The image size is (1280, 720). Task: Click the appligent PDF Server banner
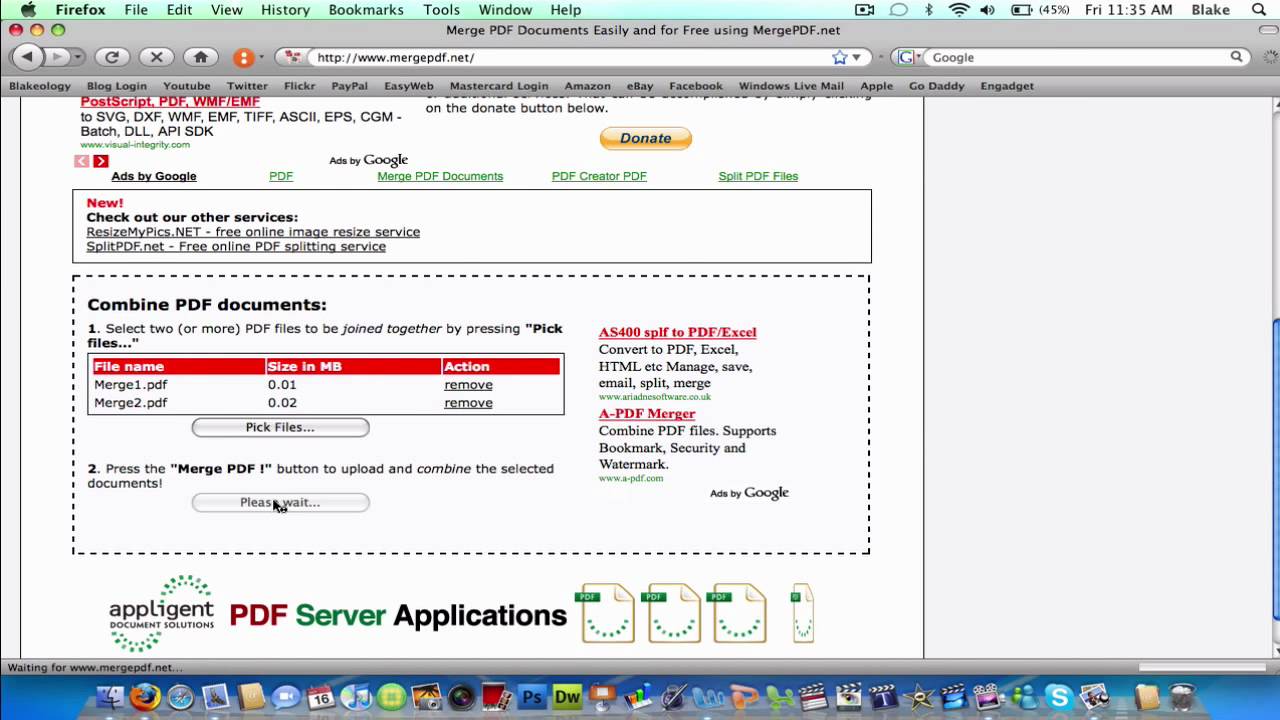tap(461, 613)
